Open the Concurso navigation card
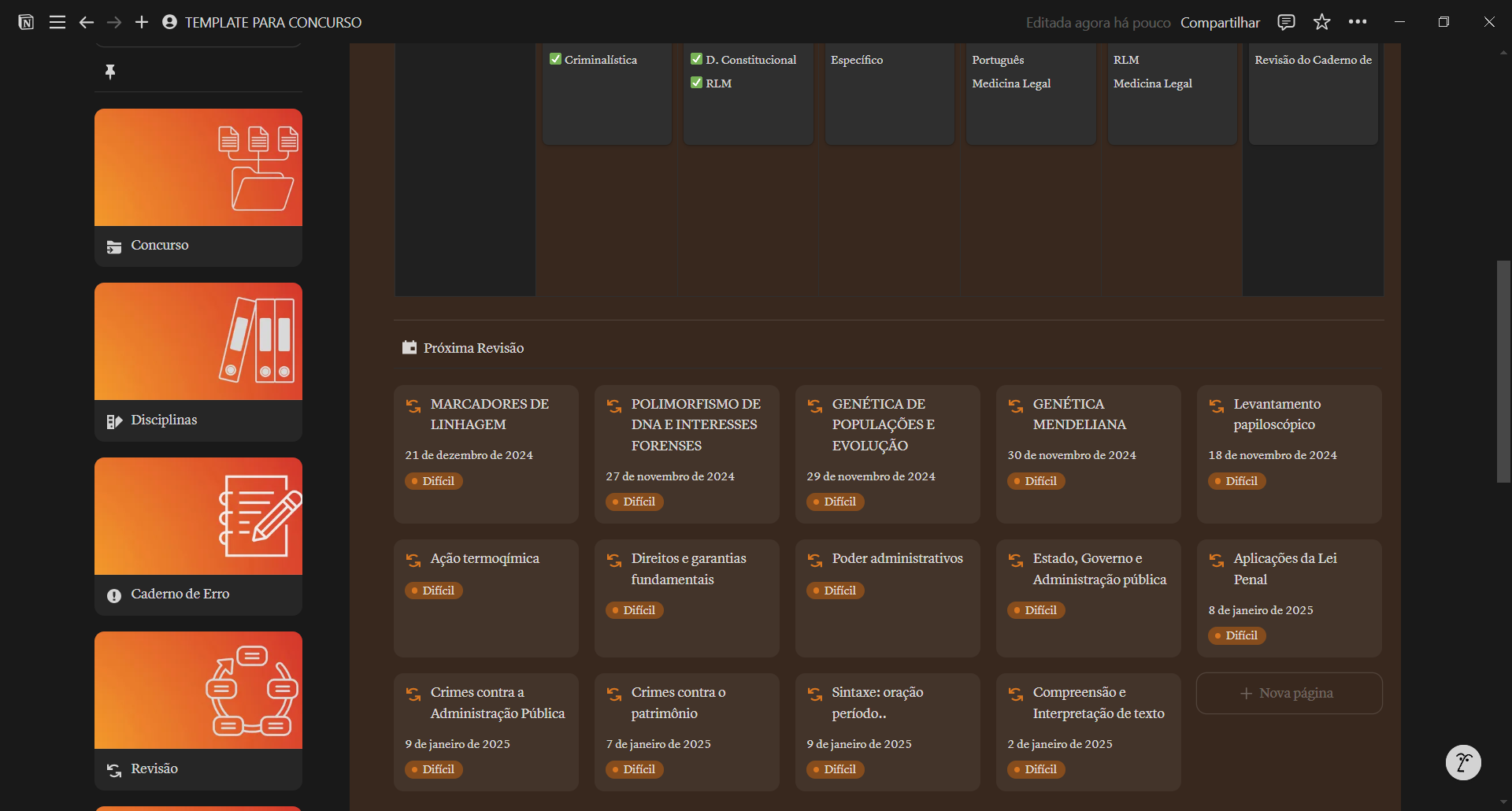 coord(198,187)
